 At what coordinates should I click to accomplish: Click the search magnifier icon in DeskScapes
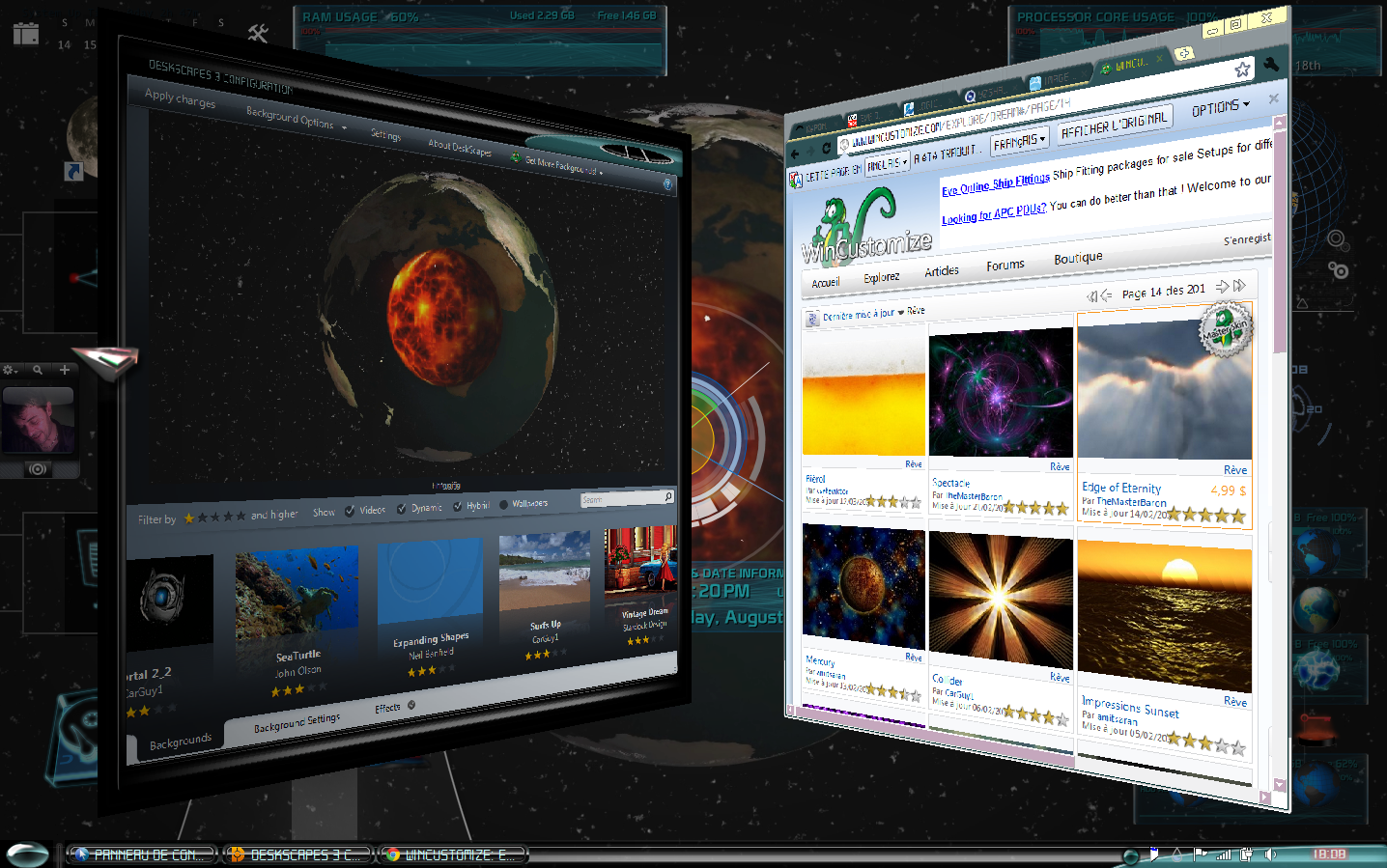(x=667, y=496)
